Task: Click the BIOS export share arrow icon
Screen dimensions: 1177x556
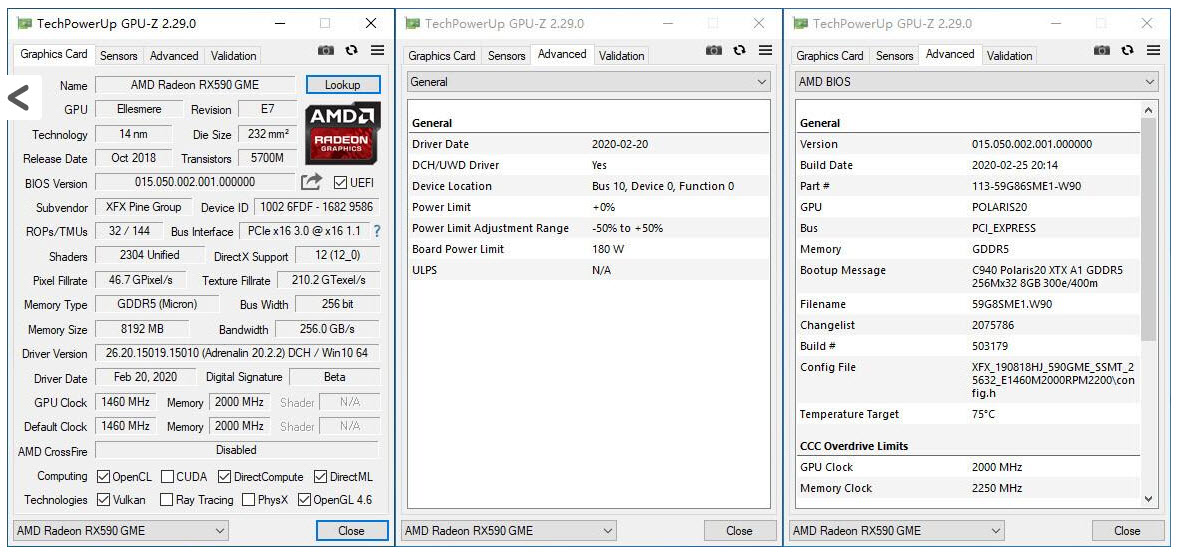Action: pos(312,182)
